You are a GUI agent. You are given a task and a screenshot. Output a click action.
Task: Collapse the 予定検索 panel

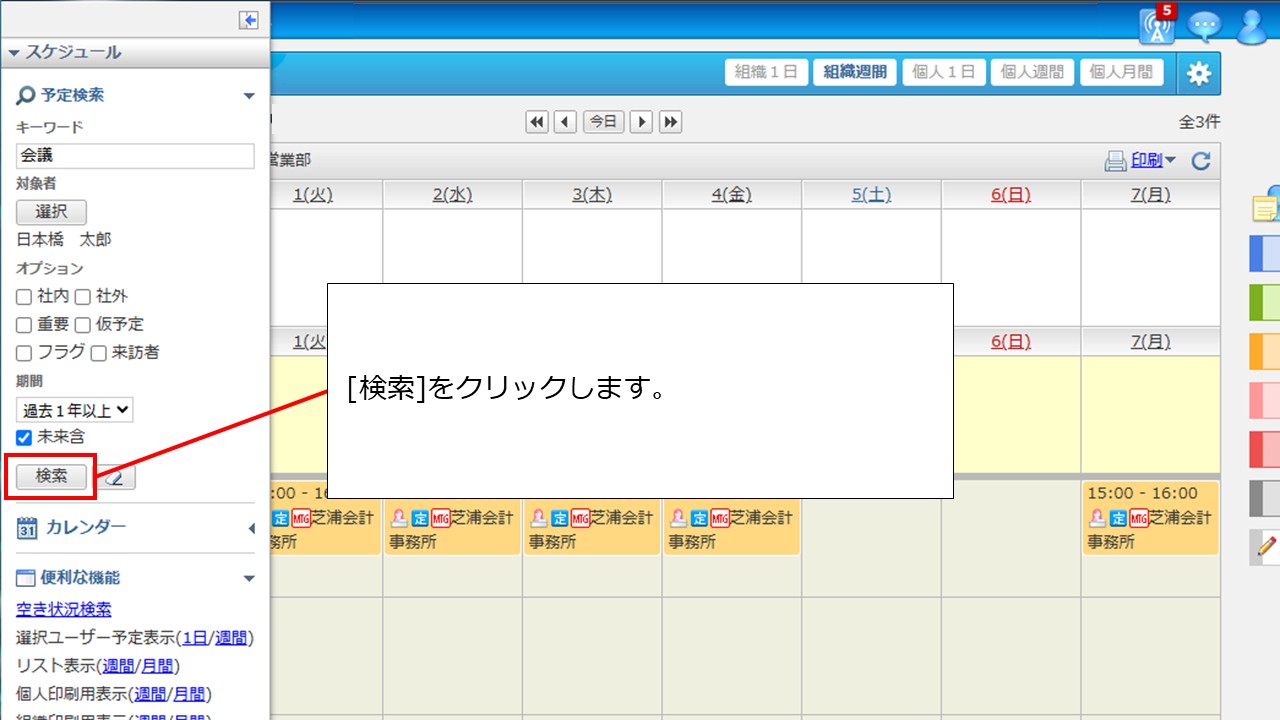248,95
